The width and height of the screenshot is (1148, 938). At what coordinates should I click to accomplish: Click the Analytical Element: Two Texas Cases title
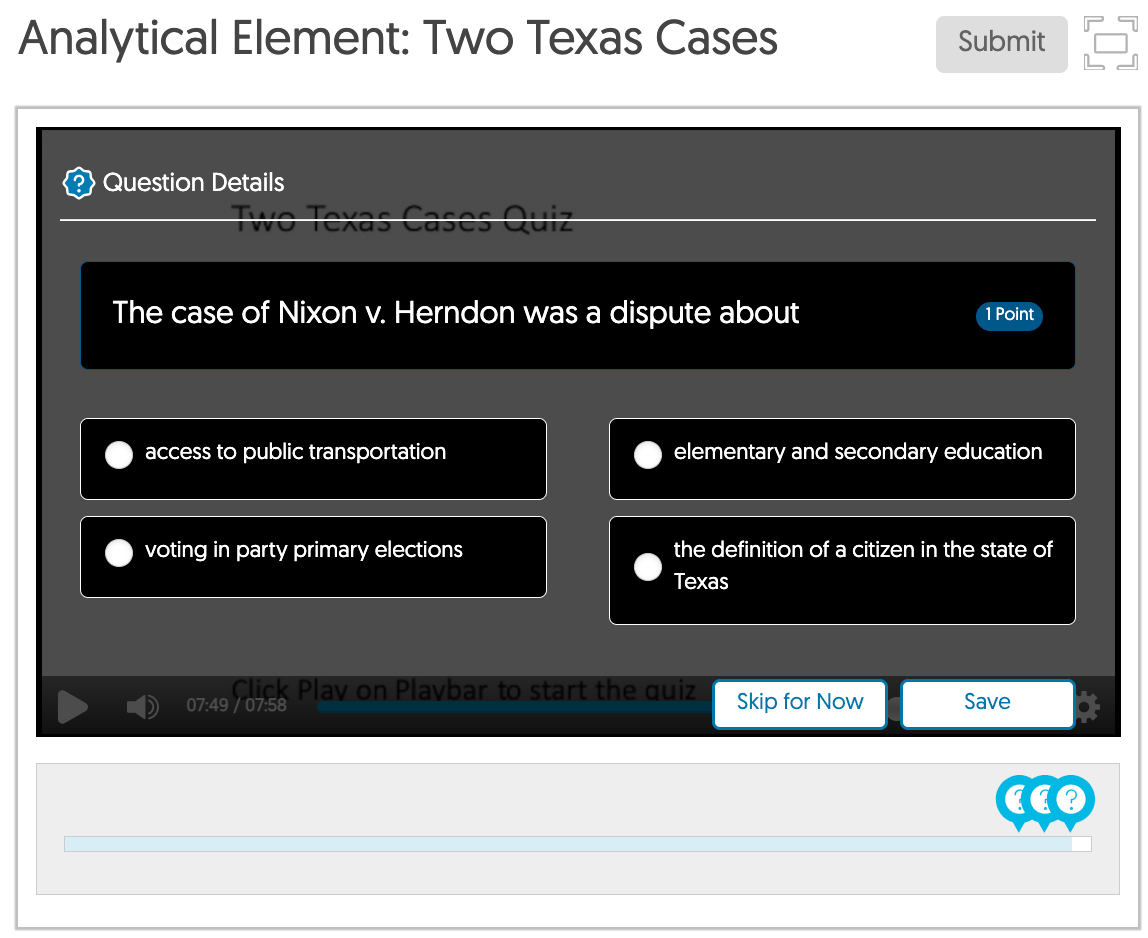[x=398, y=39]
